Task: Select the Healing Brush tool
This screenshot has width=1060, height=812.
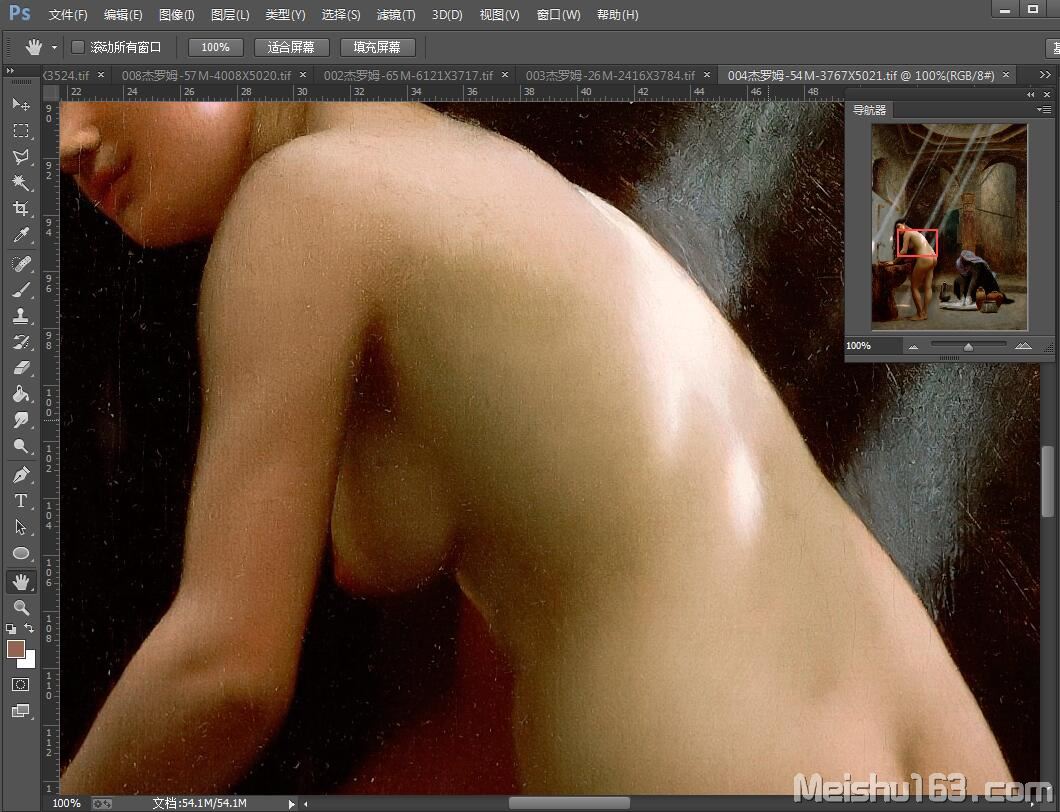Action: point(21,263)
